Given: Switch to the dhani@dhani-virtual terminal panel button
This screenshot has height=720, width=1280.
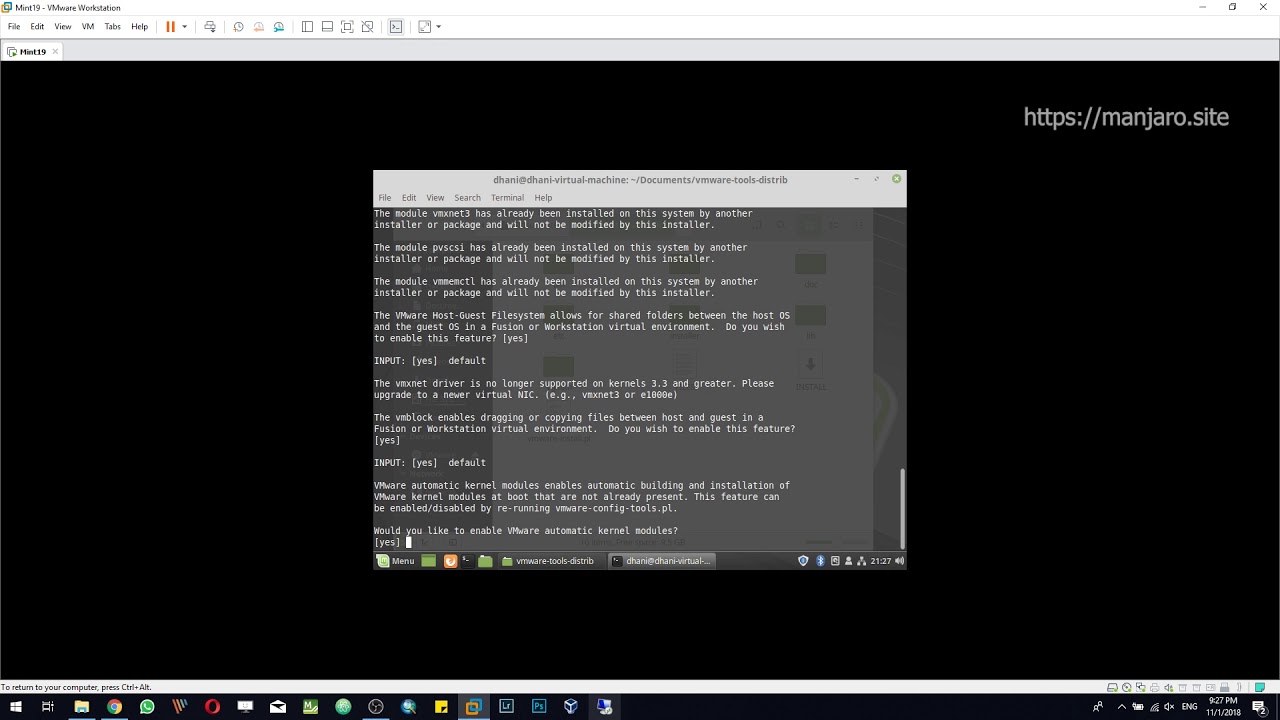Looking at the screenshot, I should [661, 561].
